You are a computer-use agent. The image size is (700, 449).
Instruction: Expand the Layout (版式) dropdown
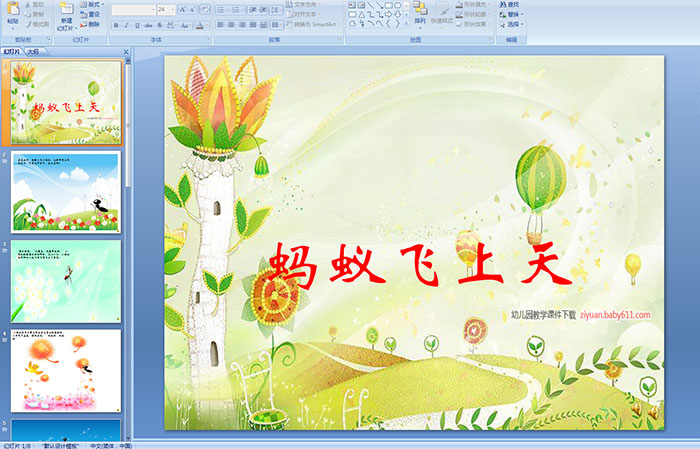click(93, 4)
